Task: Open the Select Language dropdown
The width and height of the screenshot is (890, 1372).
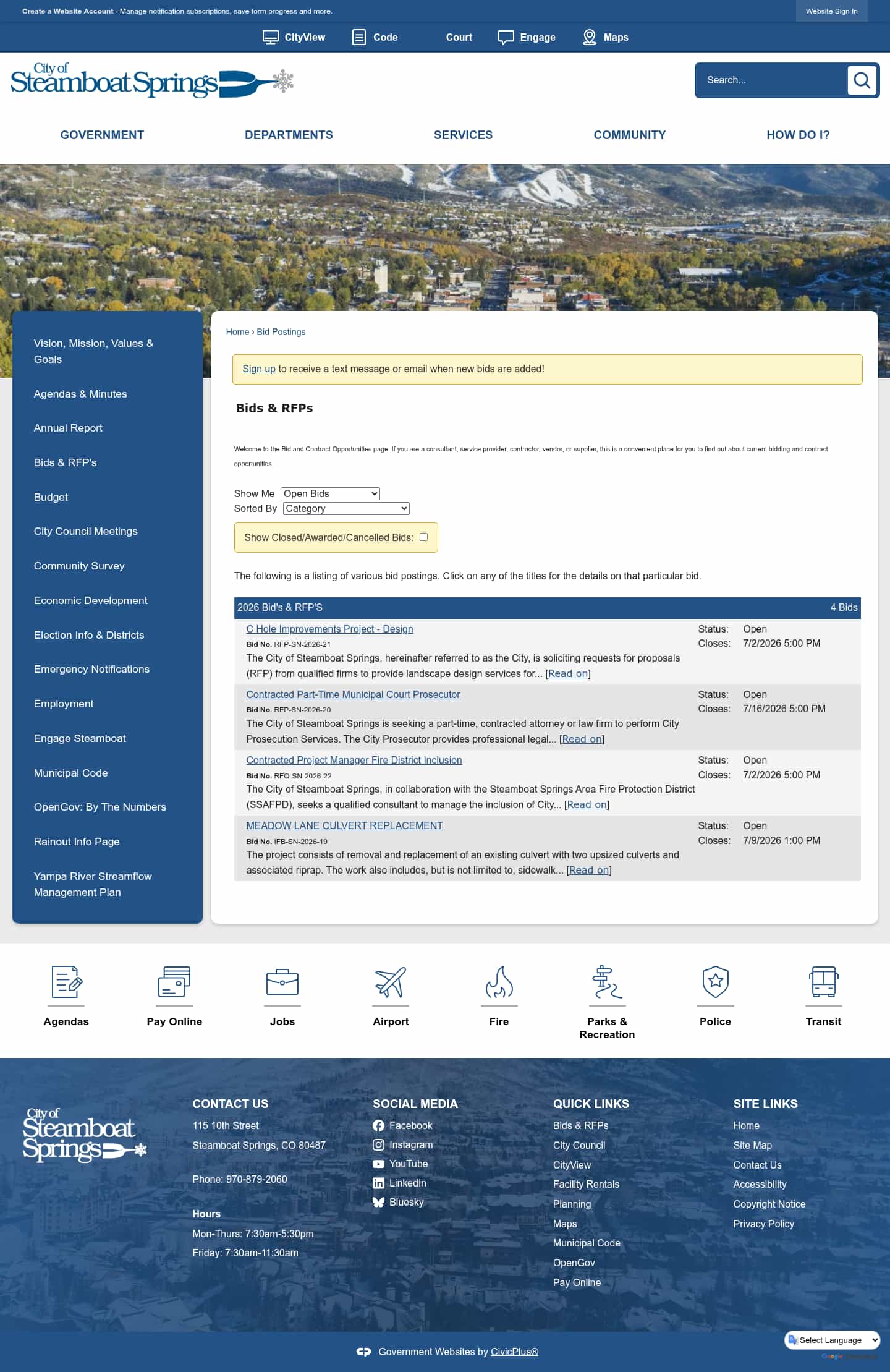Action: tap(832, 1340)
